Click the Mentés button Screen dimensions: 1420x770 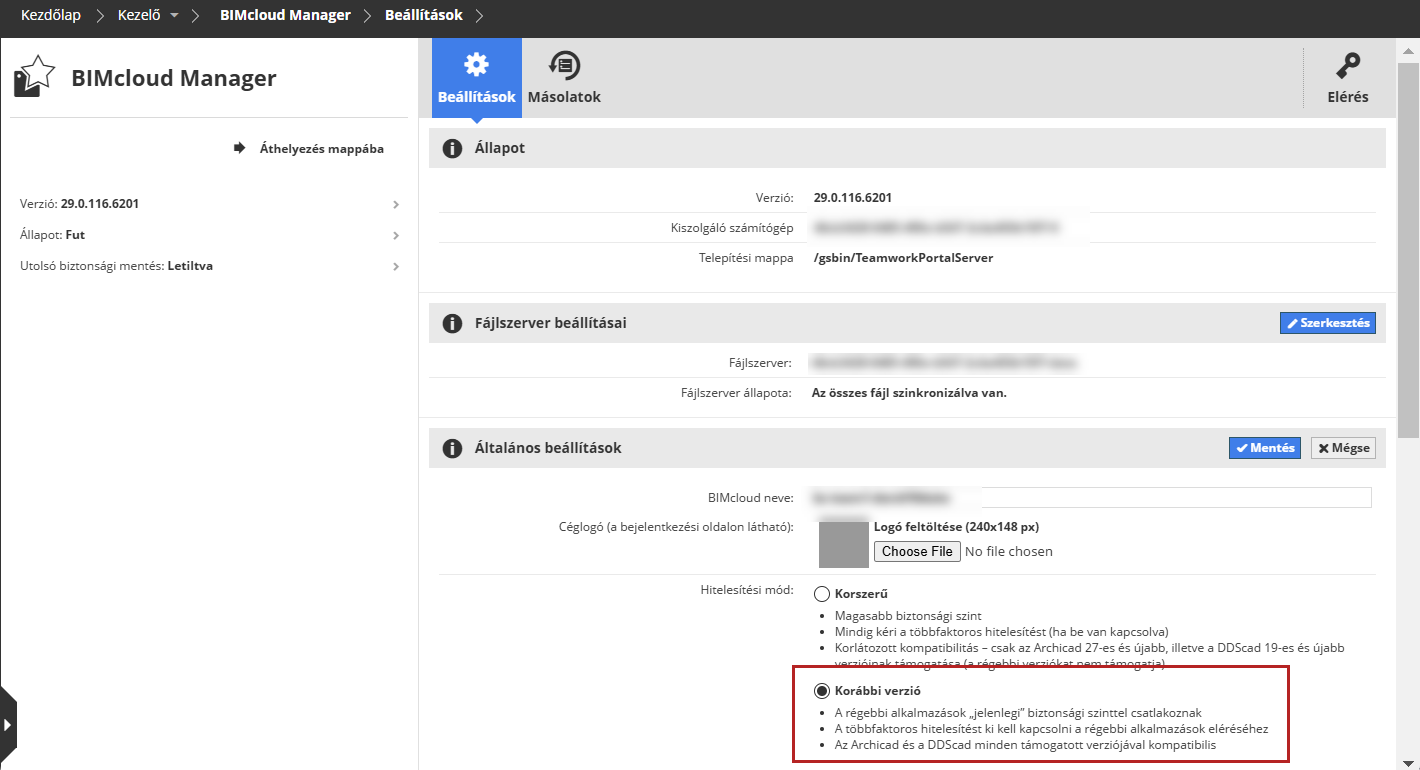1264,448
